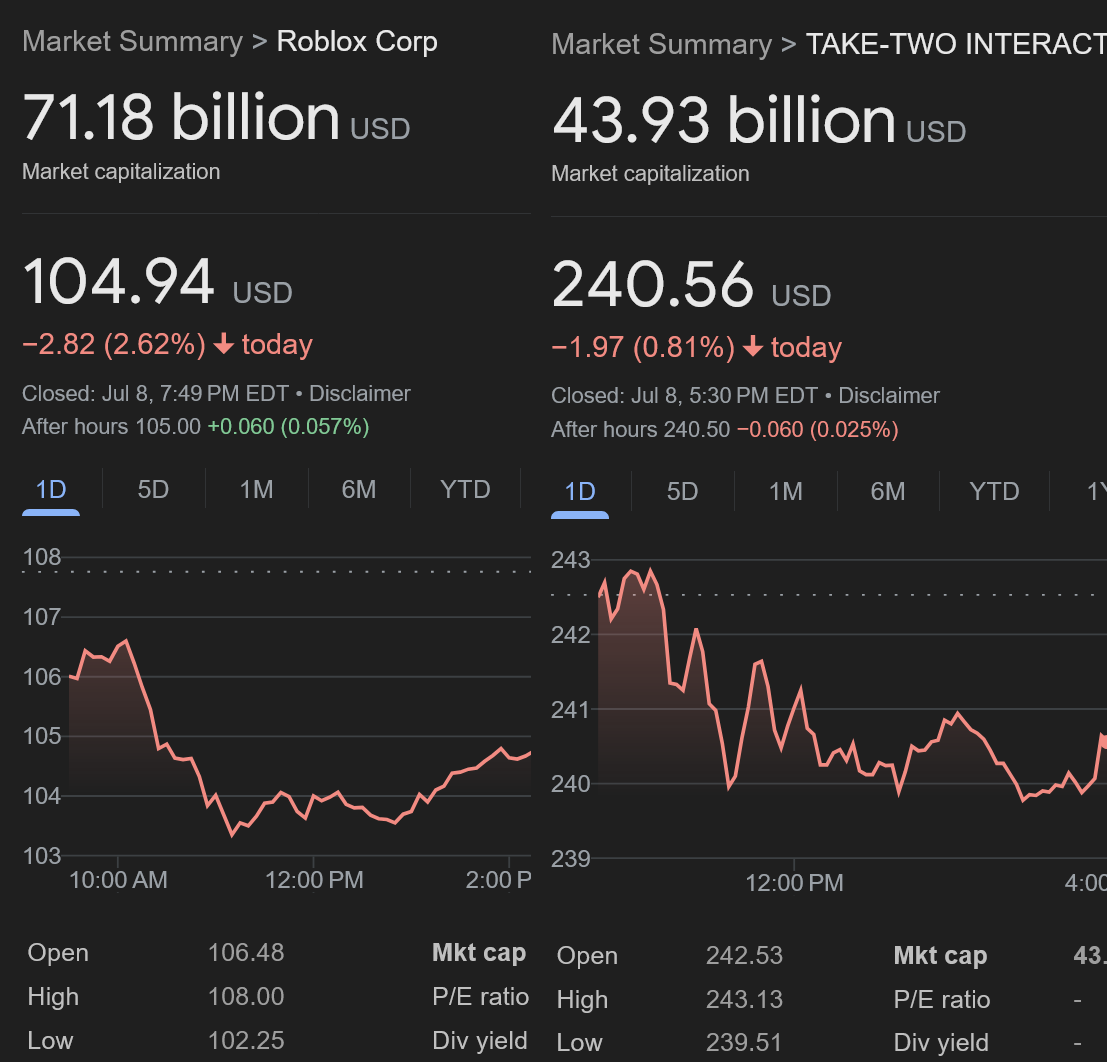Switch Roblox chart to 6M range

(359, 489)
